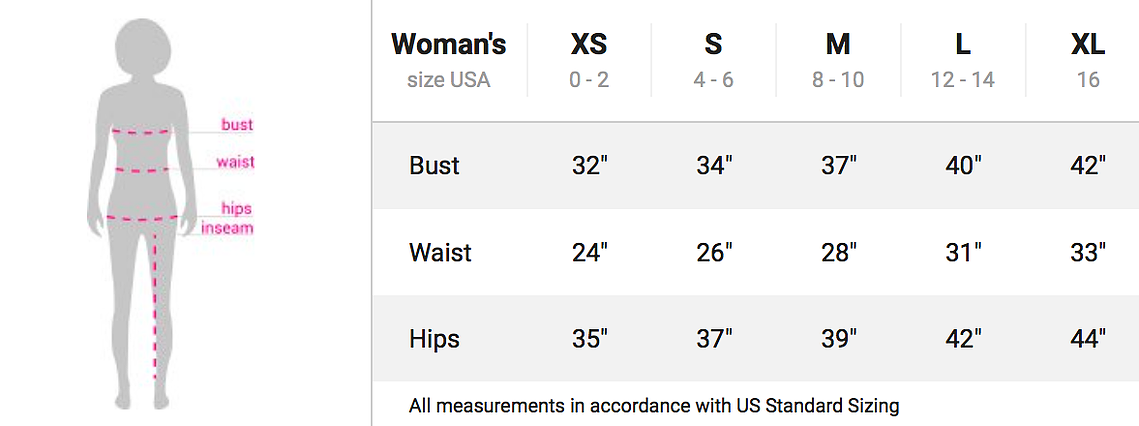Click the Hips row label
The height and width of the screenshot is (426, 1139).
tap(434, 339)
